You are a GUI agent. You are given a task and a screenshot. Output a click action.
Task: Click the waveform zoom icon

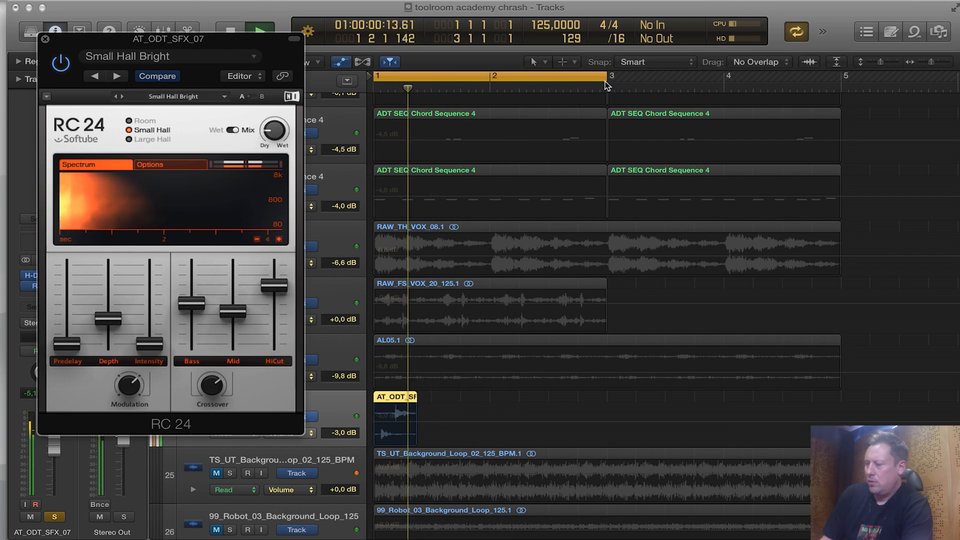coord(809,62)
